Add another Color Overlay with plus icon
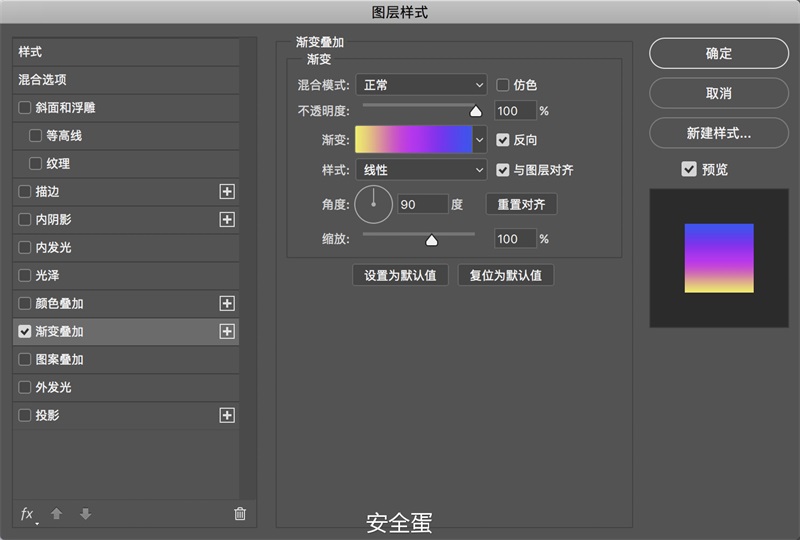The image size is (800, 540). click(x=227, y=303)
